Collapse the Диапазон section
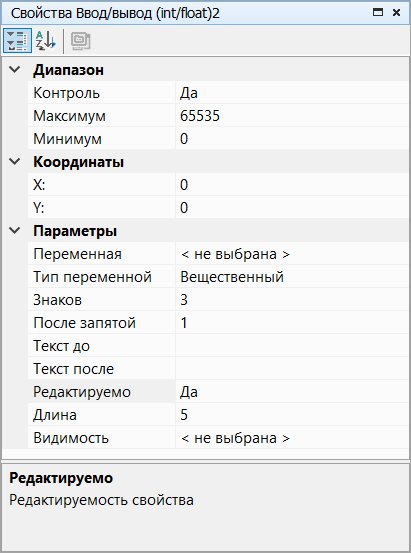This screenshot has width=411, height=553. tap(15, 69)
